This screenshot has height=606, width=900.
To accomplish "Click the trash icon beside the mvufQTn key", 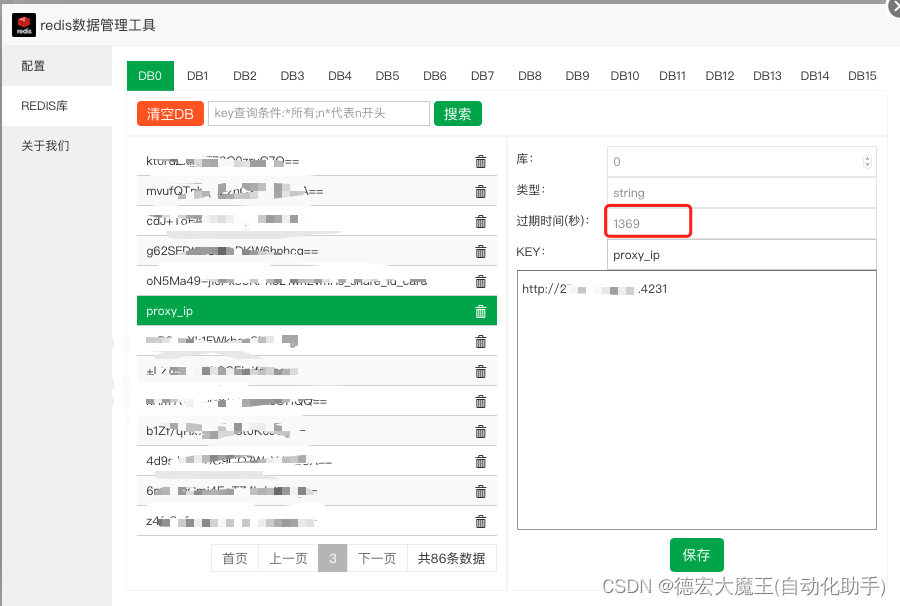I will [480, 191].
